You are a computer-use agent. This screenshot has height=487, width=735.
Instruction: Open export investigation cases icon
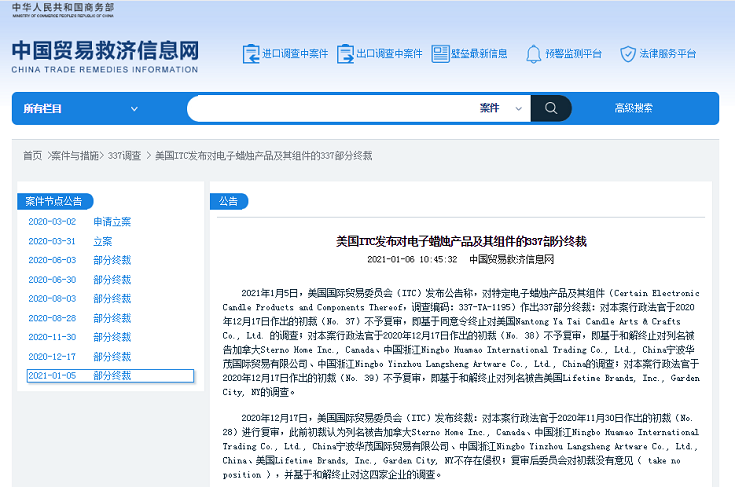pos(345,54)
